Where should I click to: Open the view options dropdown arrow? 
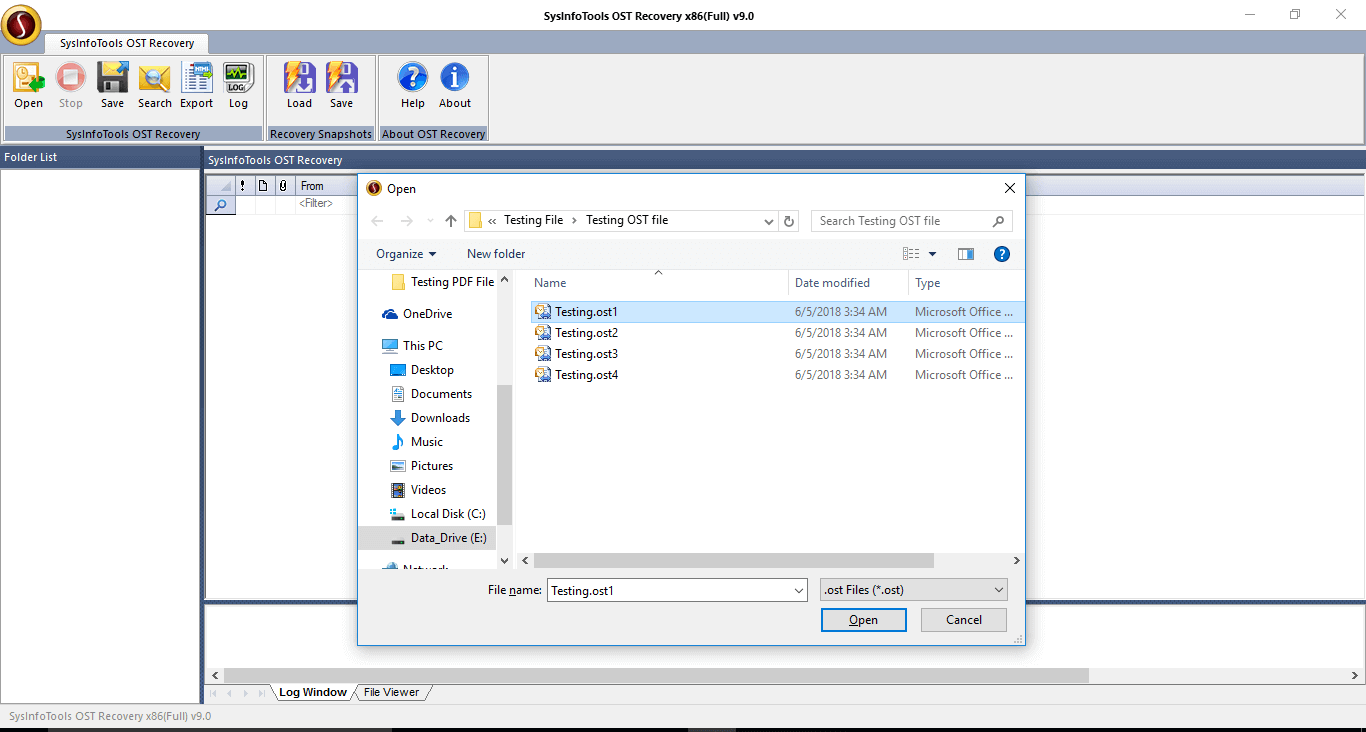(x=933, y=254)
